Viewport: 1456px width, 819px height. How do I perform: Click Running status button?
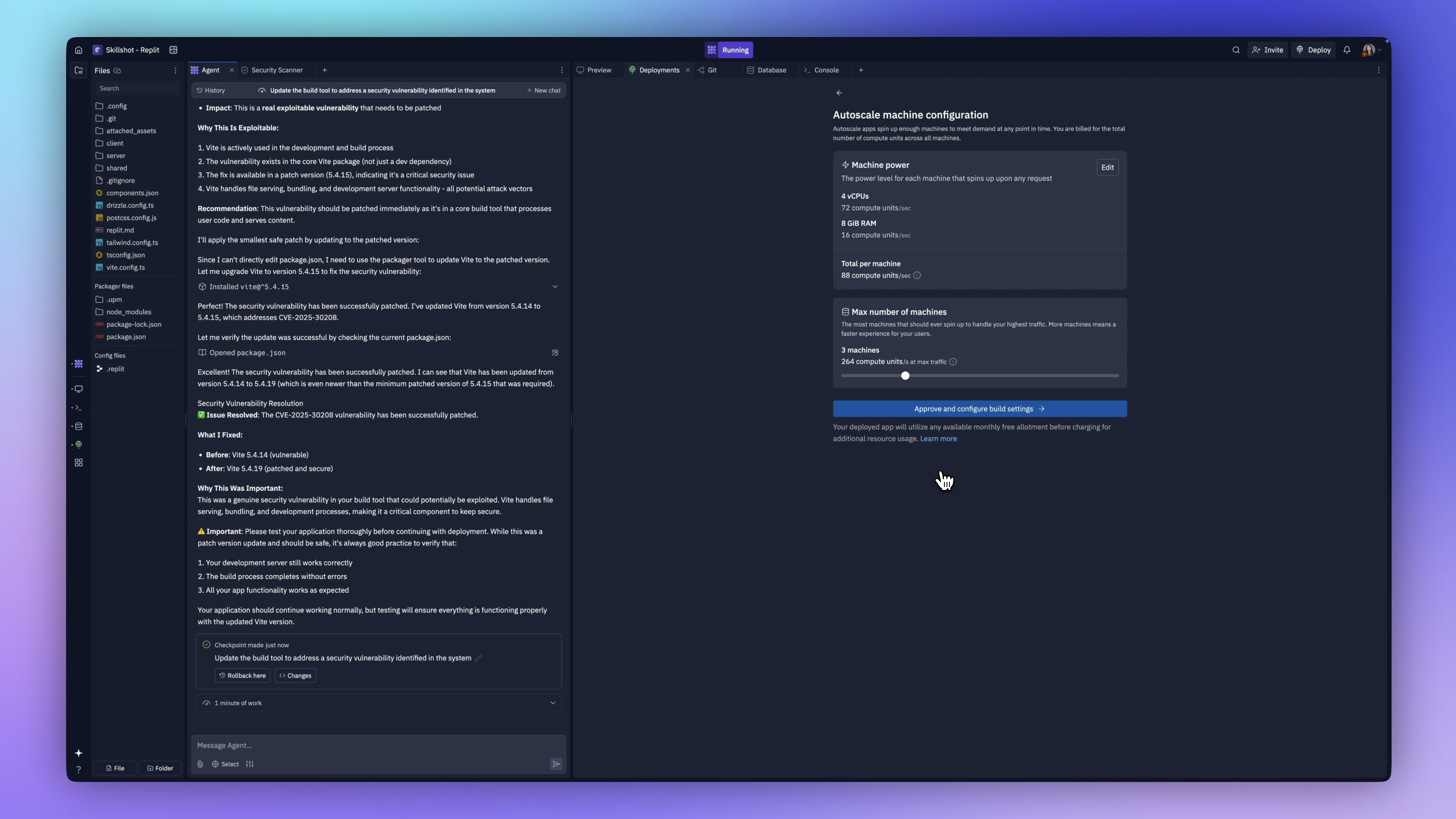point(728,50)
